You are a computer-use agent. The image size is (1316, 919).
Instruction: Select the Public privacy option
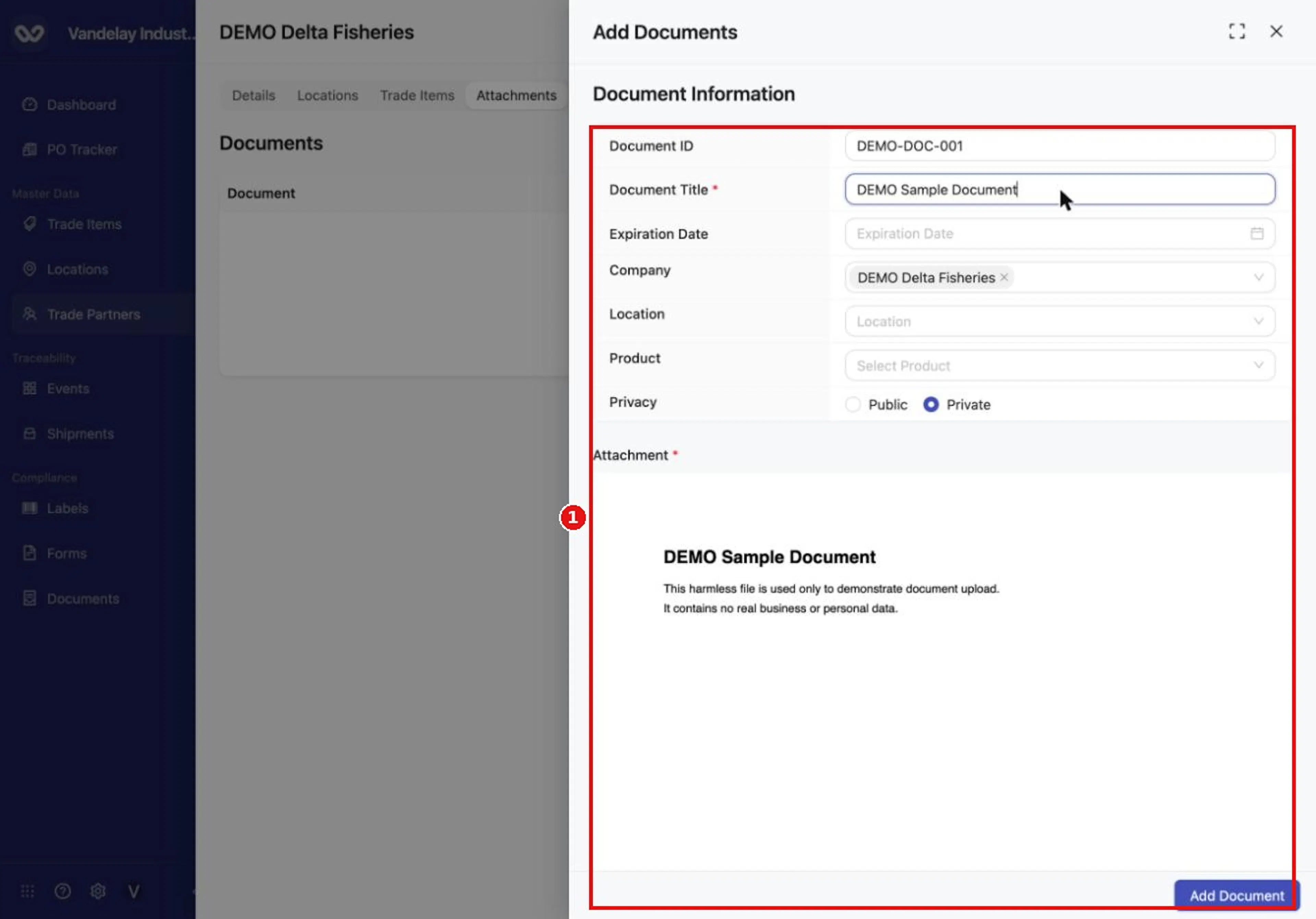[x=876, y=404]
